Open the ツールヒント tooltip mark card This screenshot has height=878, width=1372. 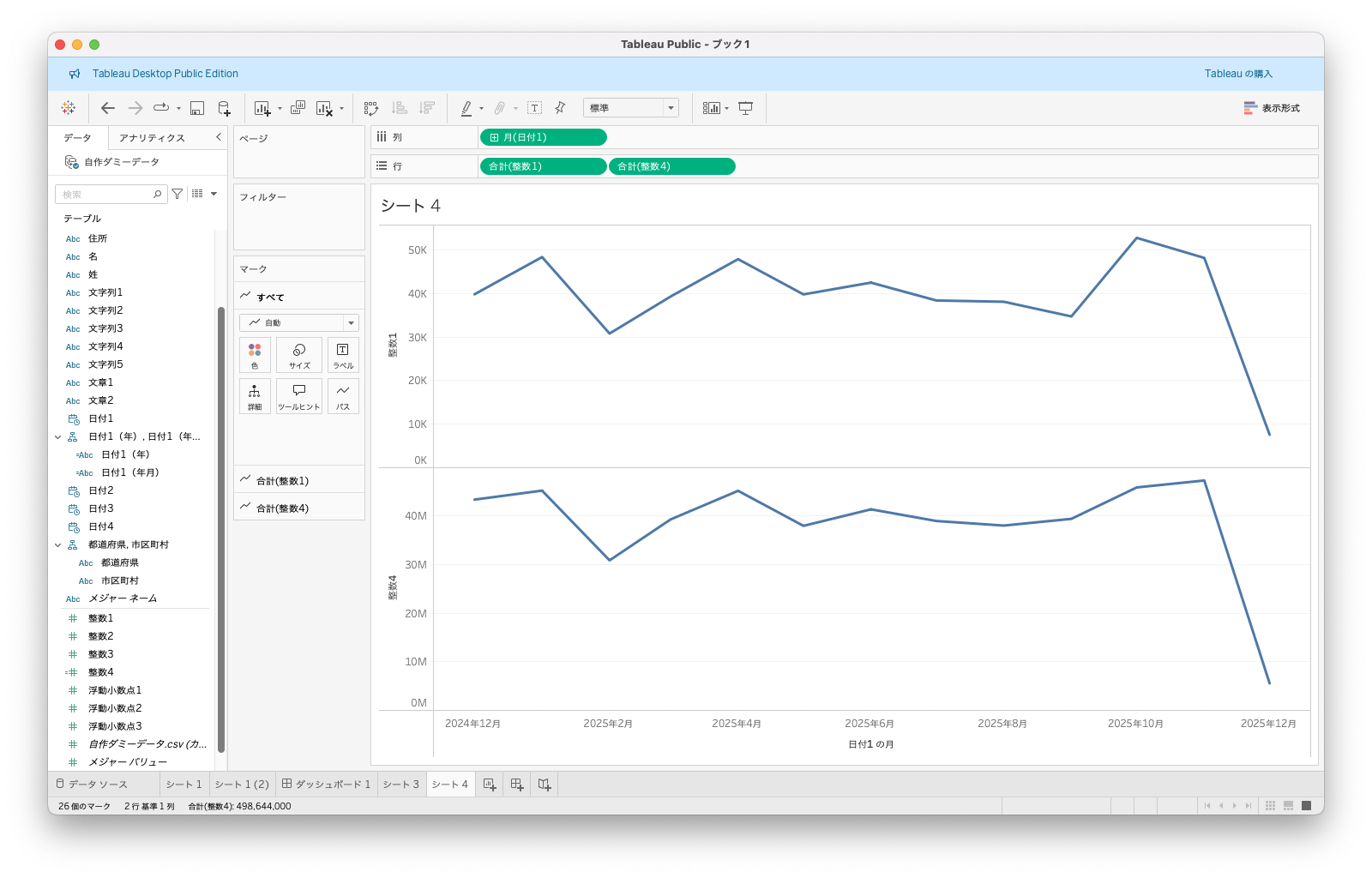coord(298,396)
